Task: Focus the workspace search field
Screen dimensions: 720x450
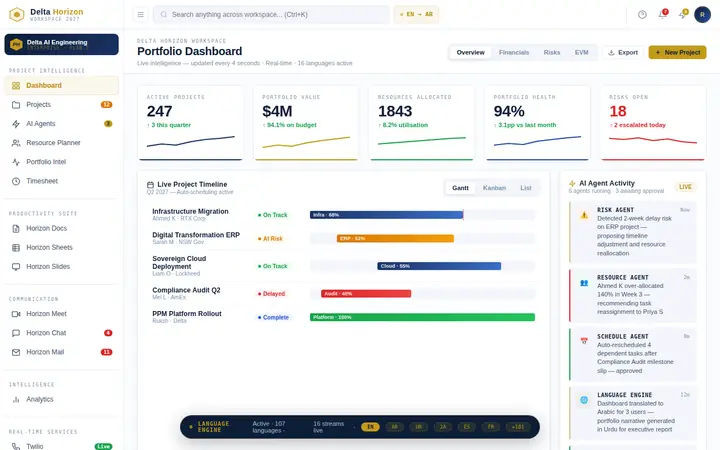Action: [271, 15]
